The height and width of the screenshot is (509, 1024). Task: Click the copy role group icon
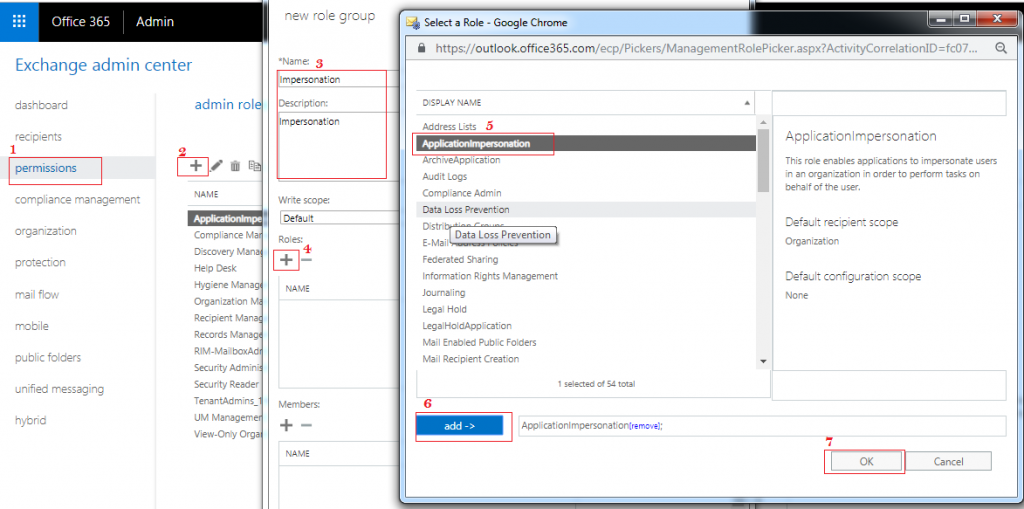[255, 167]
